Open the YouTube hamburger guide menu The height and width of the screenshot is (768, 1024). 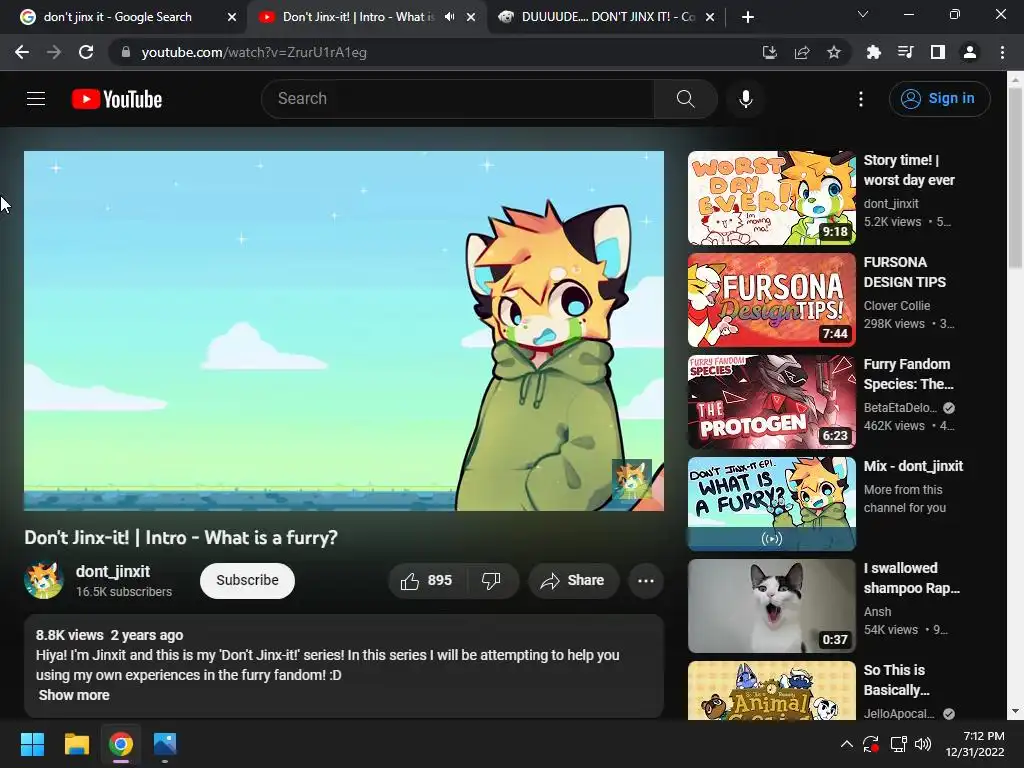pyautogui.click(x=36, y=99)
